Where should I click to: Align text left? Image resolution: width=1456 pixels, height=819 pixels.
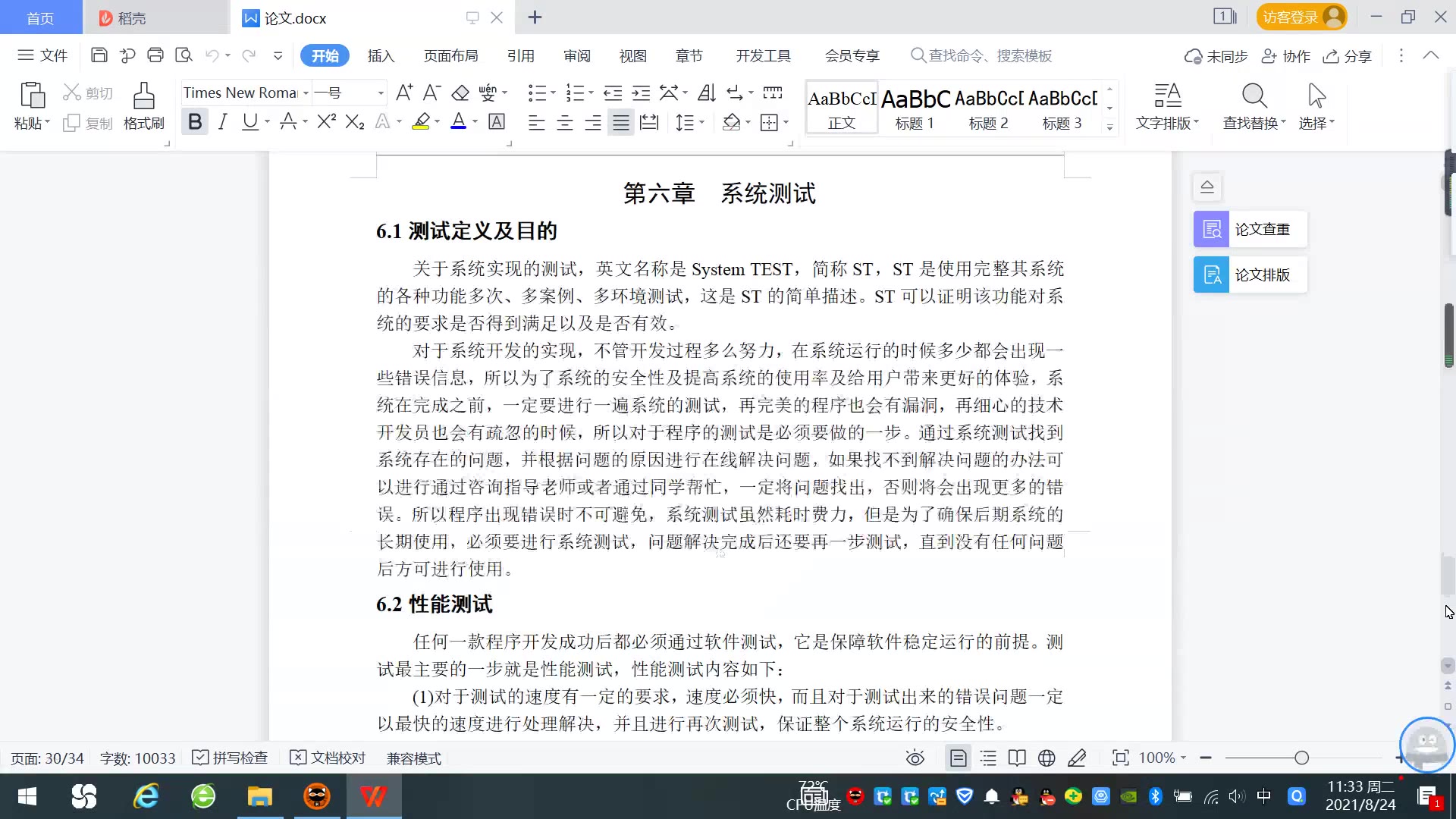[x=537, y=122]
